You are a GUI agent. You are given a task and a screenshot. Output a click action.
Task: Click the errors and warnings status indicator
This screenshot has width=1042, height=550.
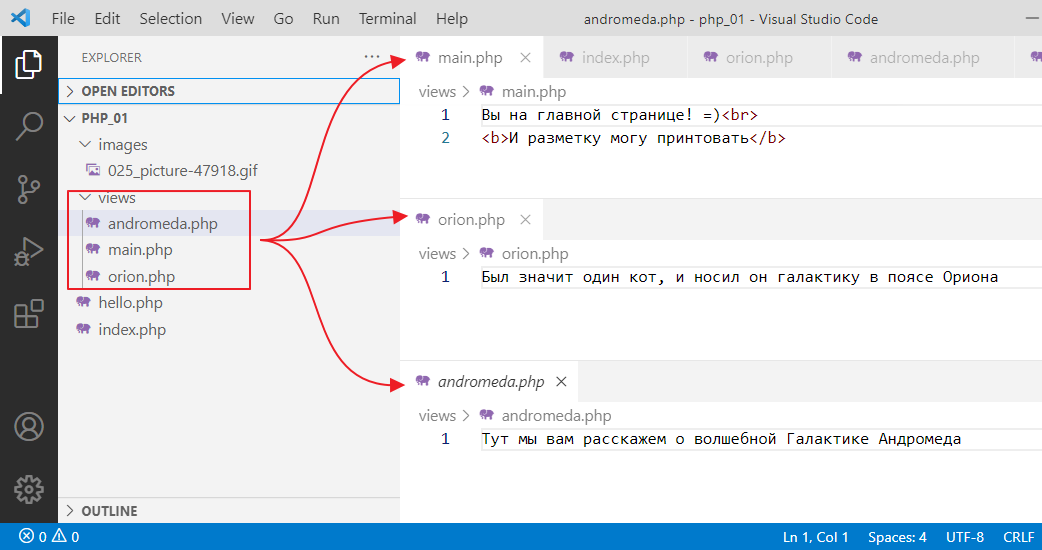[49, 537]
